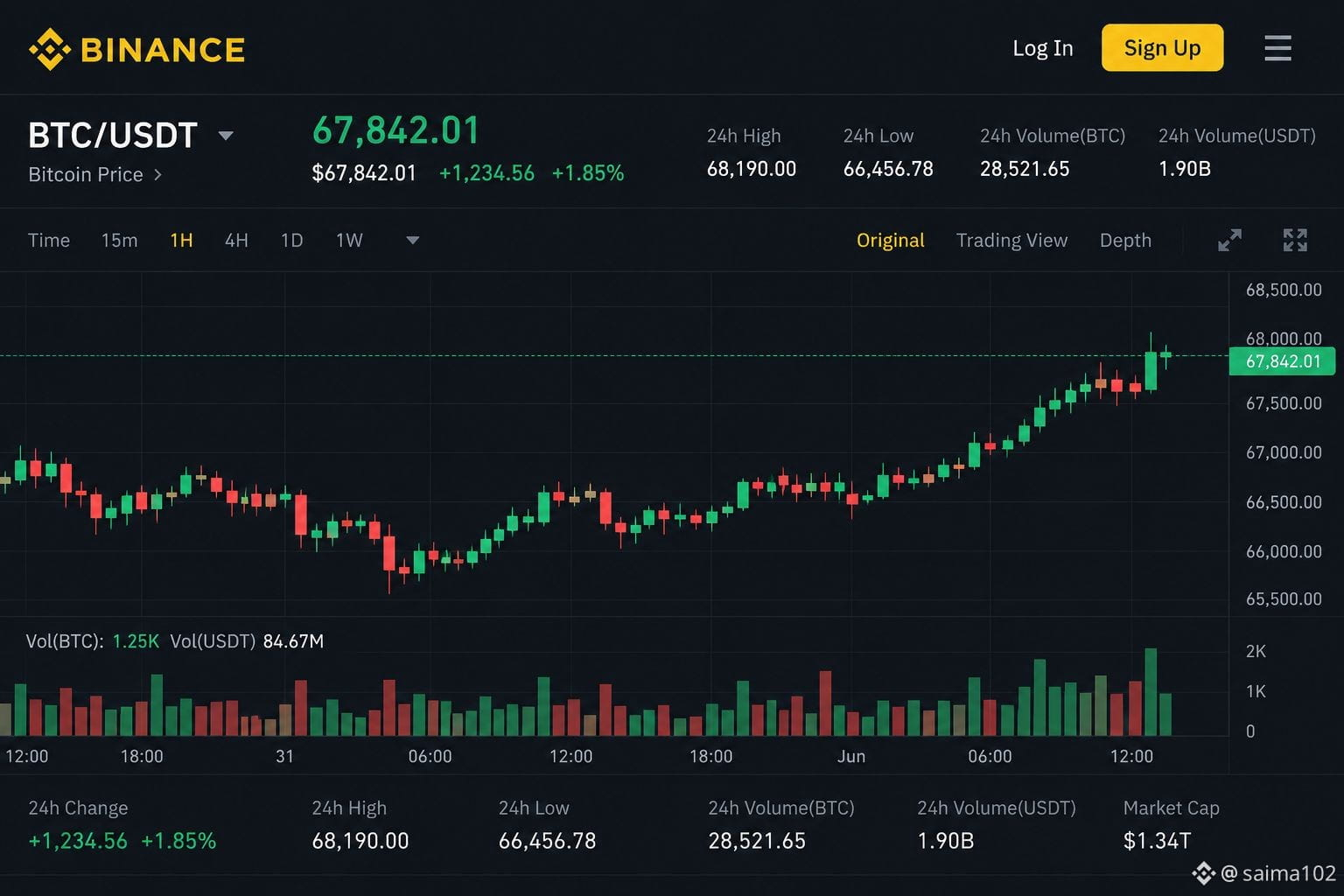Open the hamburger menu icon
Viewport: 1344px width, 896px height.
pos(1277,48)
